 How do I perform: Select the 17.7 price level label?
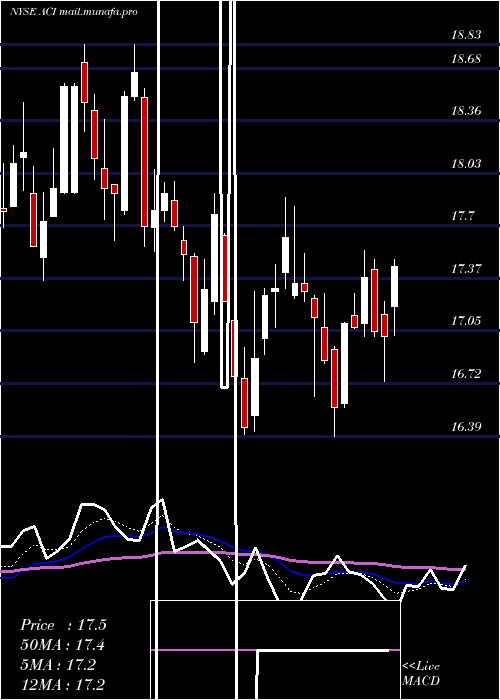tap(462, 216)
